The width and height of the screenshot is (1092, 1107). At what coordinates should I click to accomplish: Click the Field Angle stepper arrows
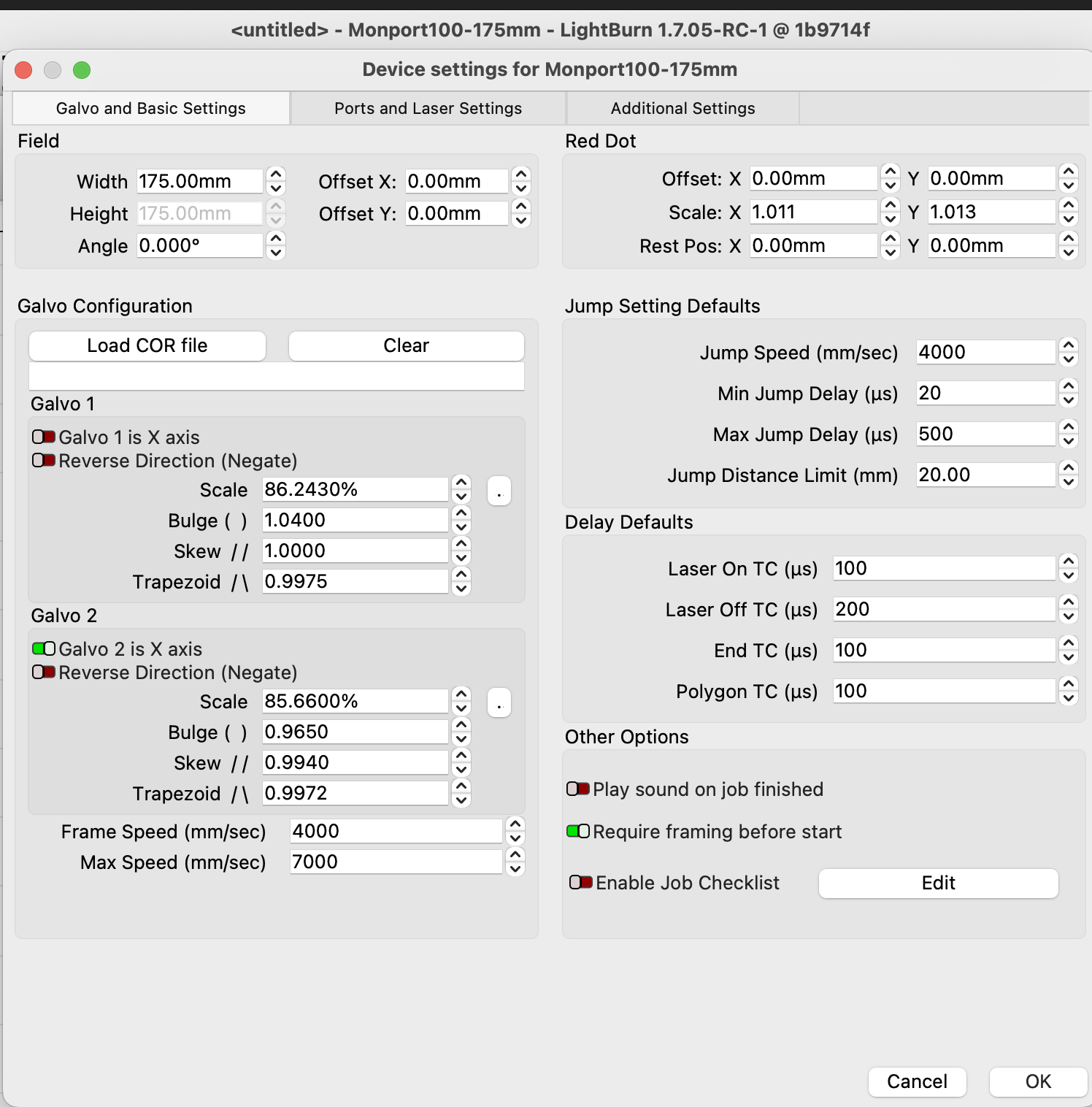(x=276, y=245)
